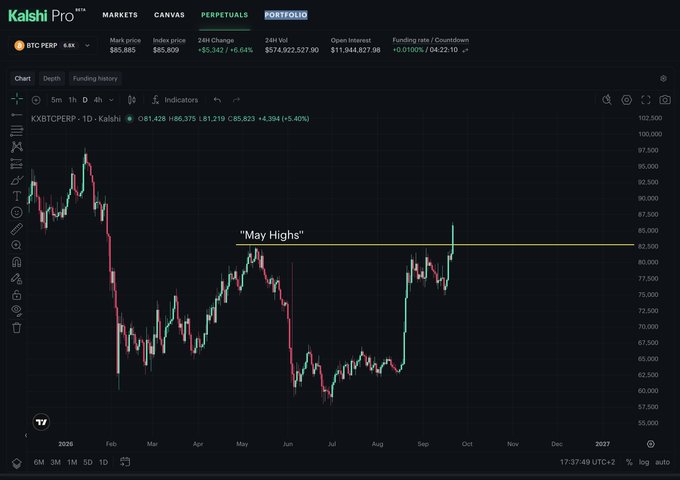
Task: Toggle the green symbol status dot
Action: click(x=129, y=119)
